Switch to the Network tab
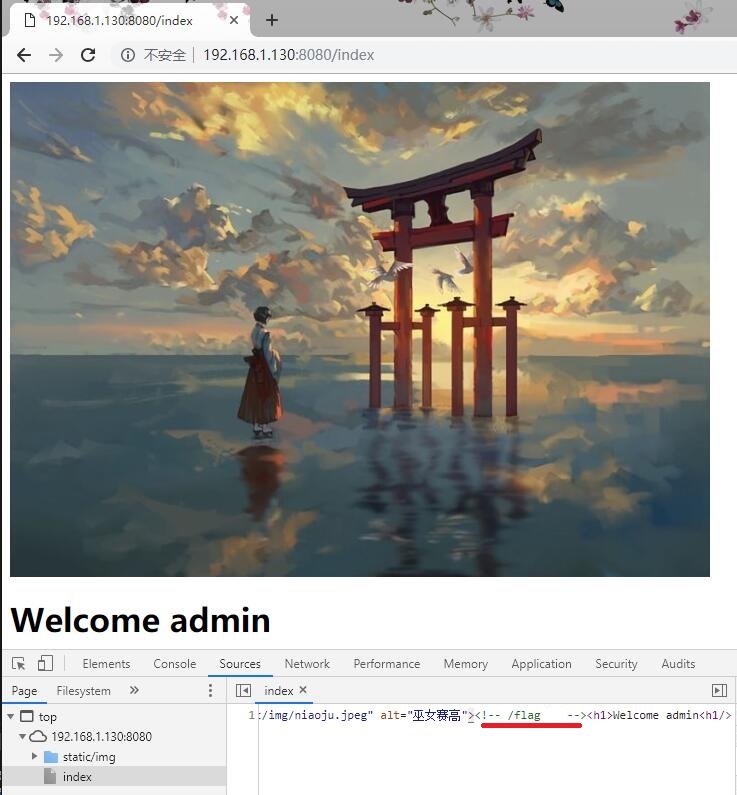The height and width of the screenshot is (795, 737). coord(307,664)
